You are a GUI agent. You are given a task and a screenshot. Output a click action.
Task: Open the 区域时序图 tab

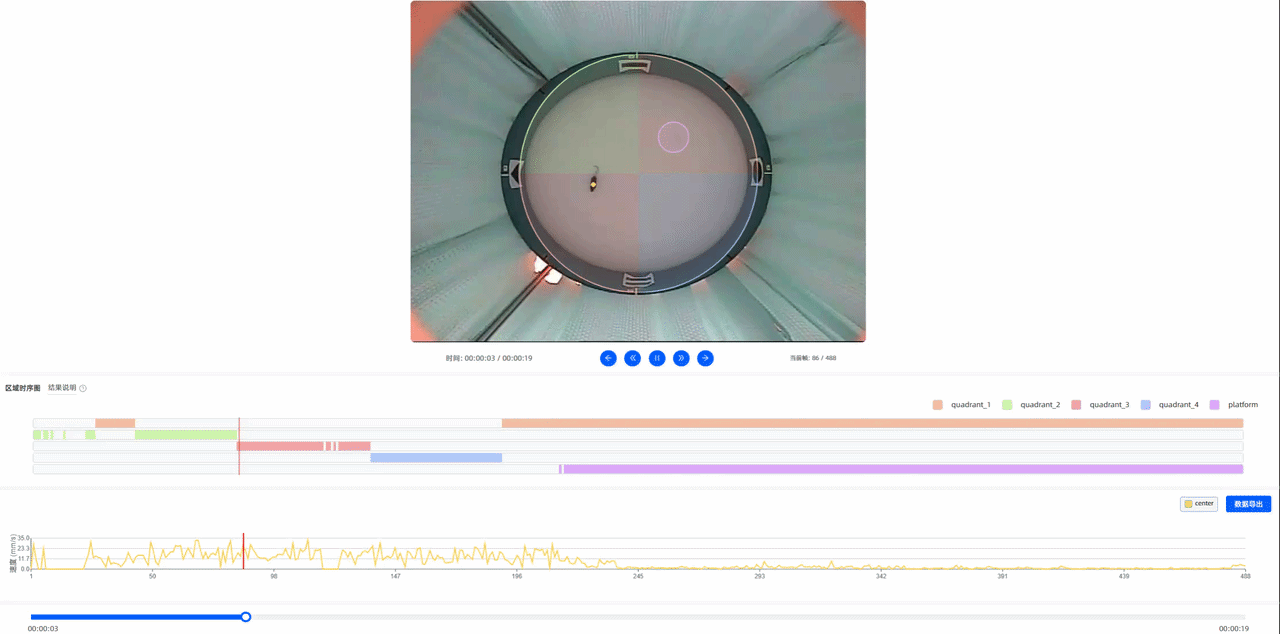tap(23, 388)
